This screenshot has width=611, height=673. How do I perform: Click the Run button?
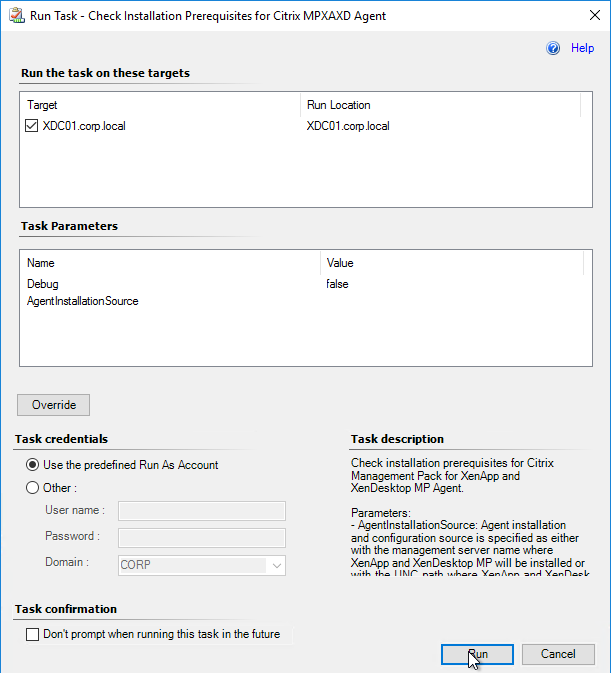(x=477, y=654)
